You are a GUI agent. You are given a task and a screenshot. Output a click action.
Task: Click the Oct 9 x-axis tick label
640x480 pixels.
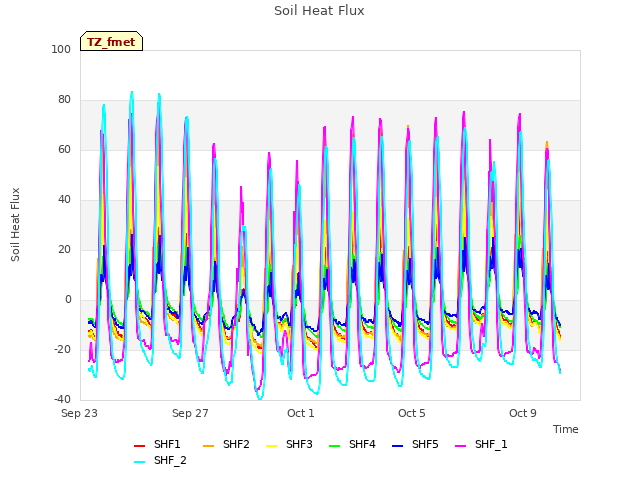[523, 413]
